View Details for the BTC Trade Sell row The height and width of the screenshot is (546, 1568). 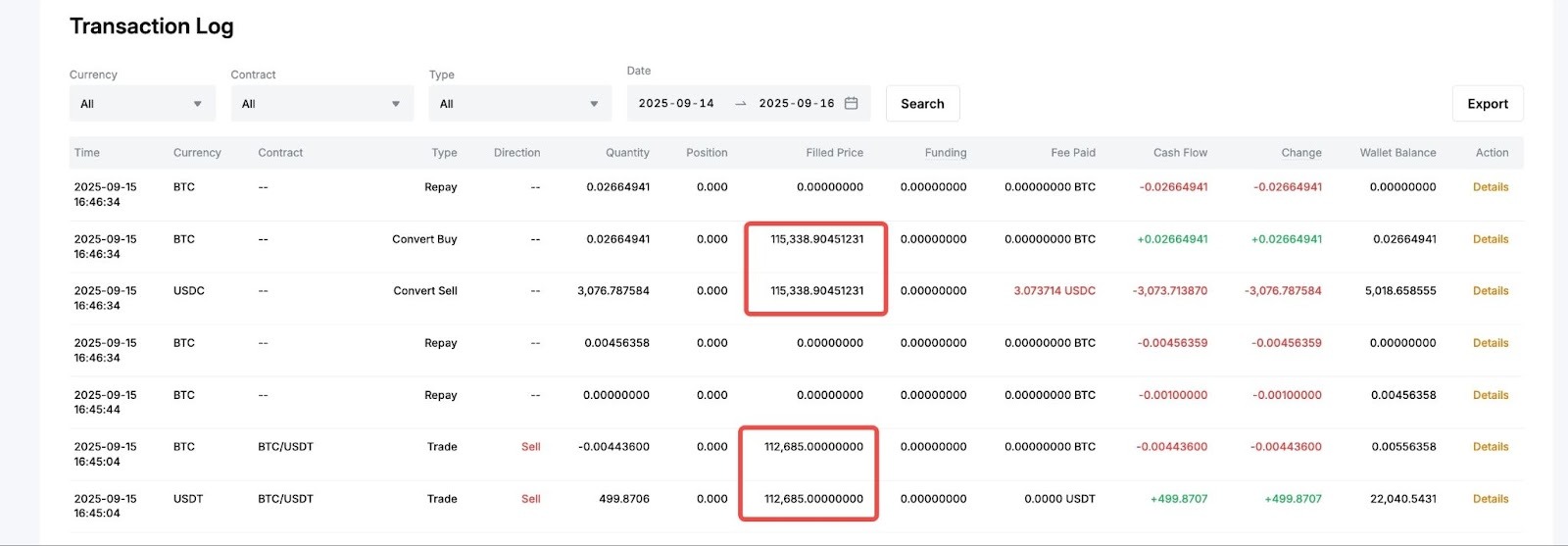coord(1490,447)
